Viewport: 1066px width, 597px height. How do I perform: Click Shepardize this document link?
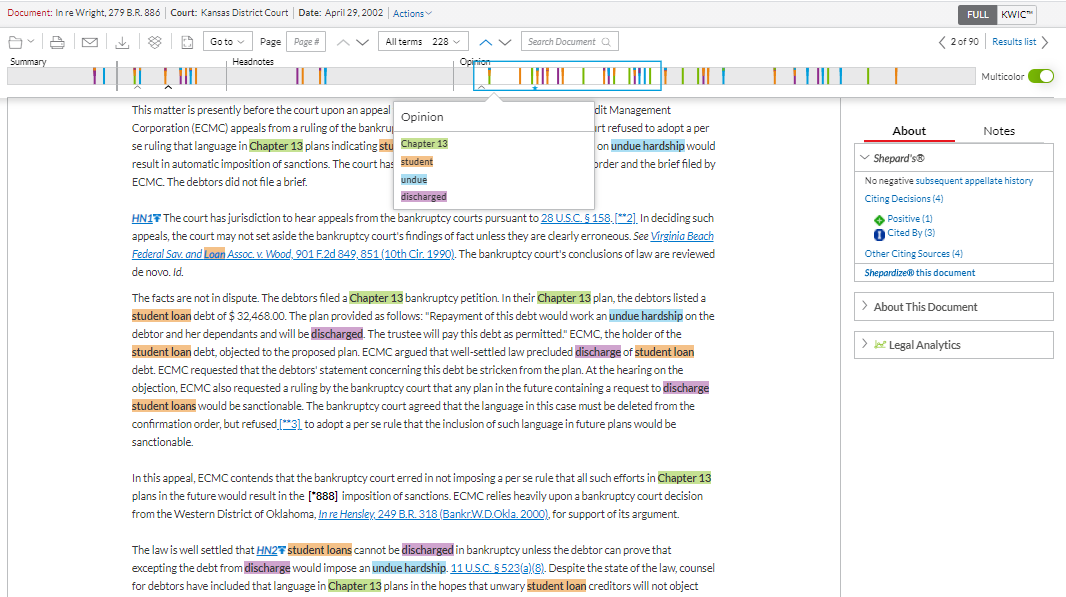coord(919,272)
